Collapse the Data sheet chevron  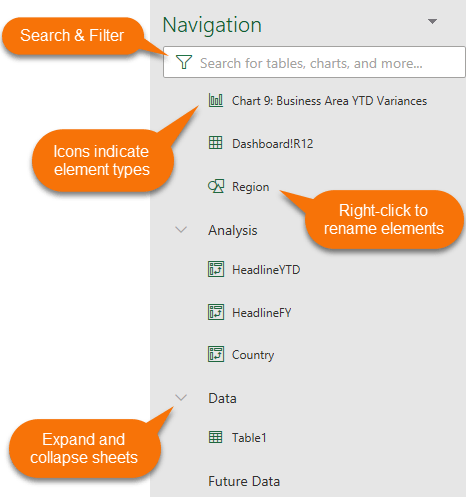[181, 397]
